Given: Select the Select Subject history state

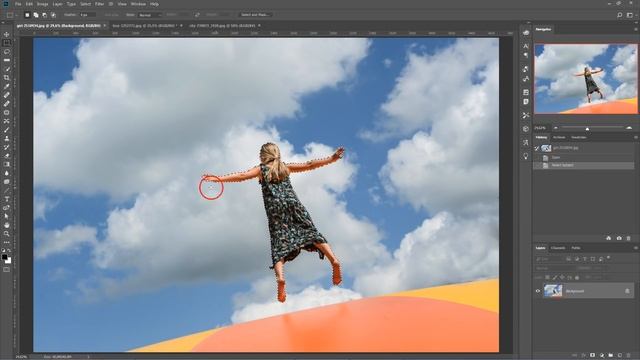Looking at the screenshot, I should tap(584, 165).
